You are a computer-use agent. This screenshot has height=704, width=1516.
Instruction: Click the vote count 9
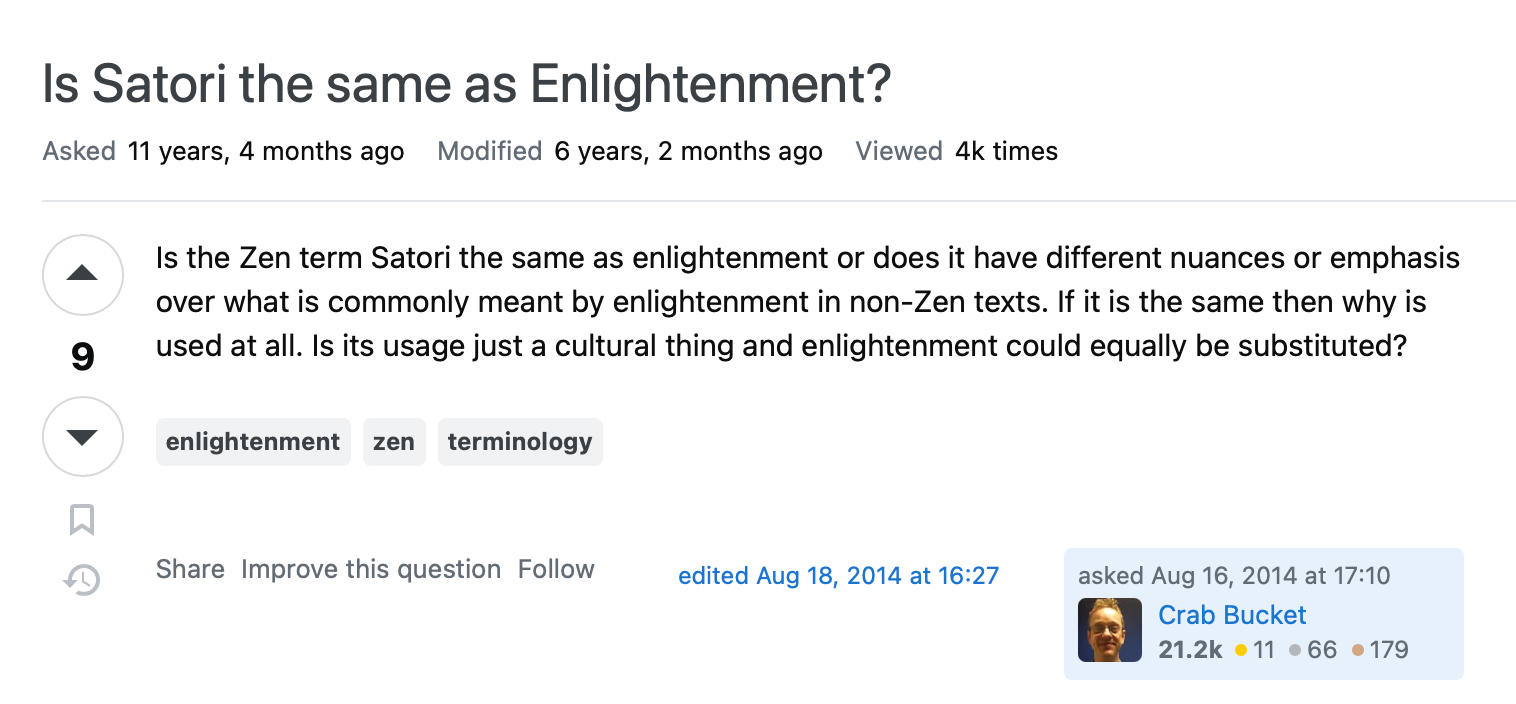click(82, 357)
